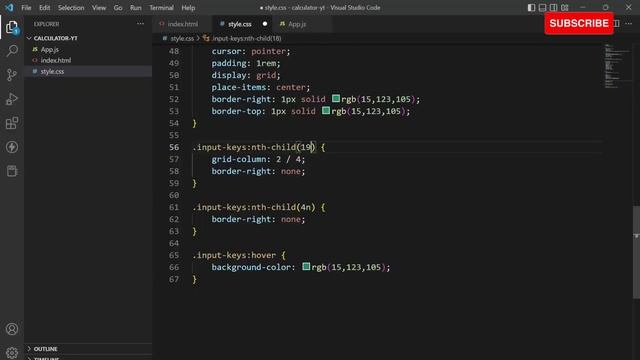Click .input-keys:nth-child breadcrumb symbol
640x360 pixels.
247,38
